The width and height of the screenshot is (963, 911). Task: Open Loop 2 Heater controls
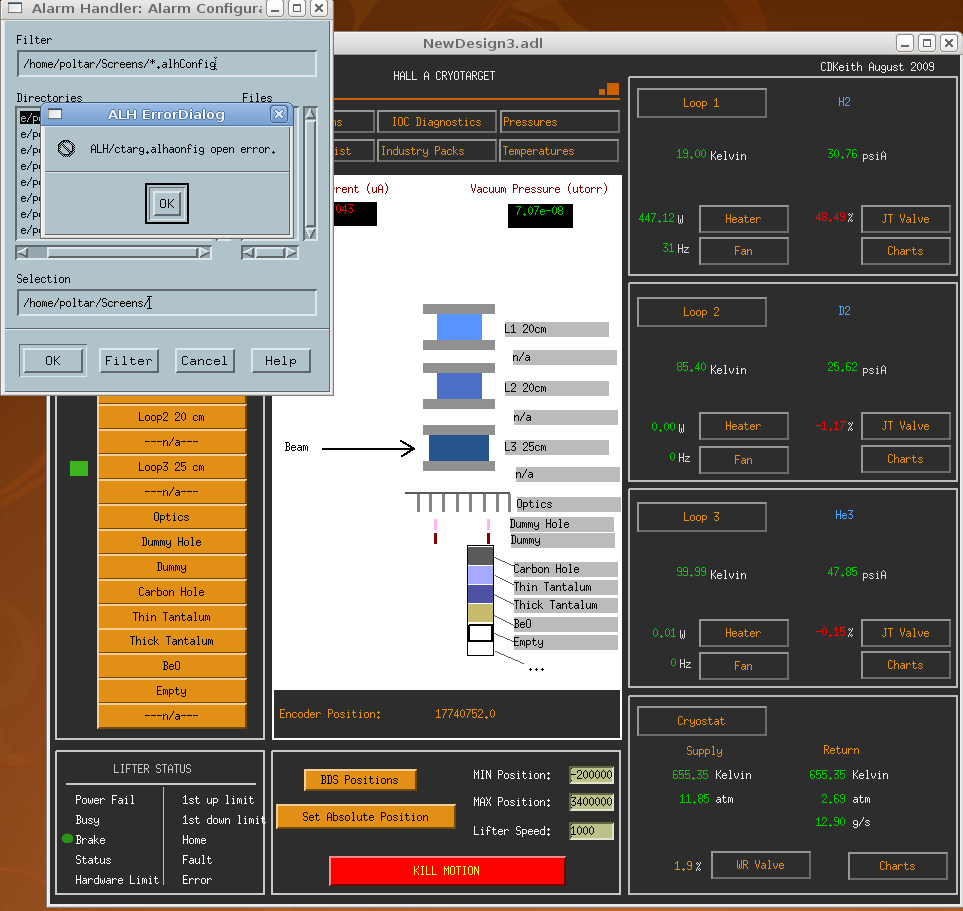(x=743, y=426)
